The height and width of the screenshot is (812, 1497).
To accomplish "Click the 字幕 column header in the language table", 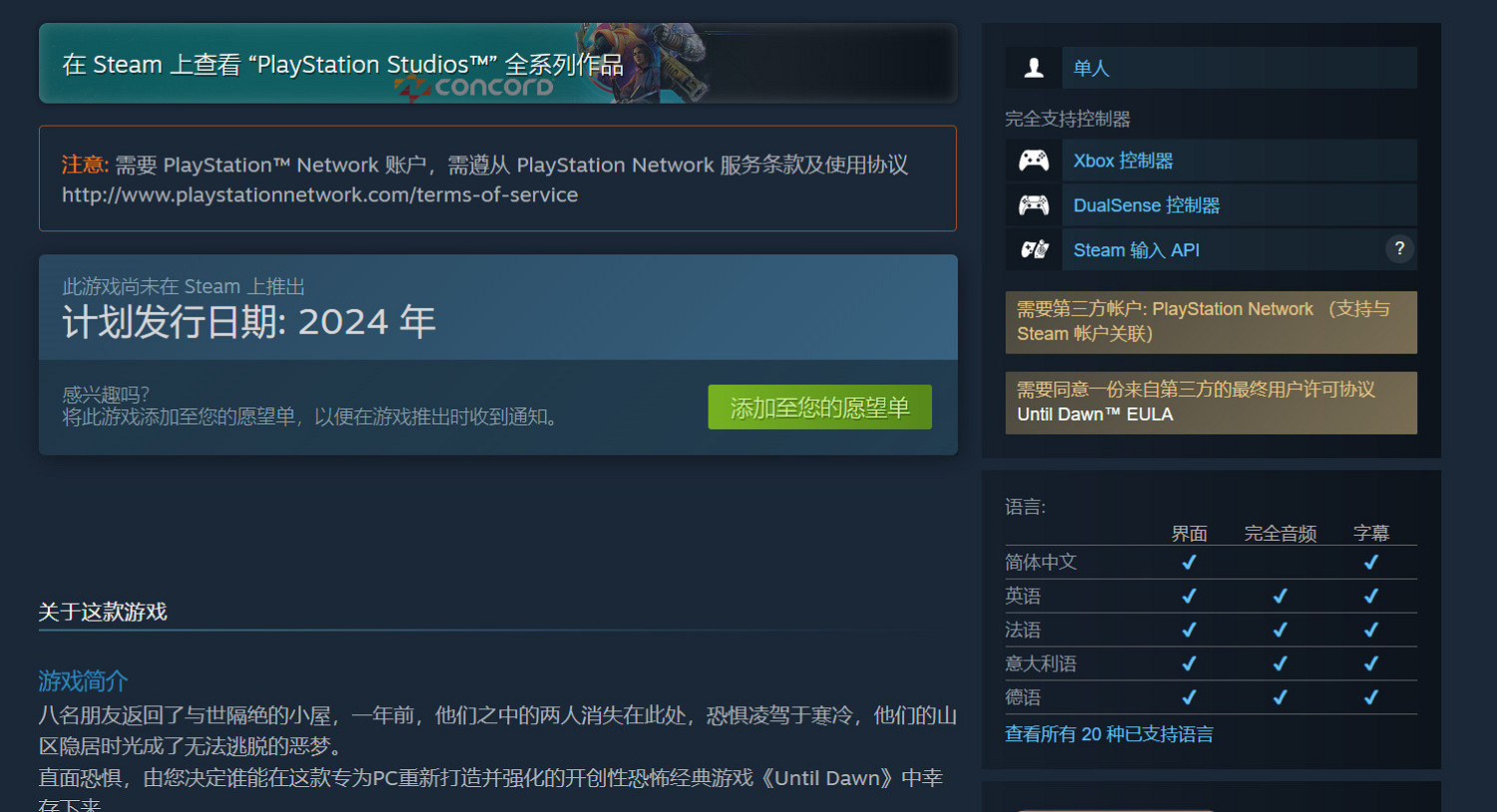I will 1373,533.
